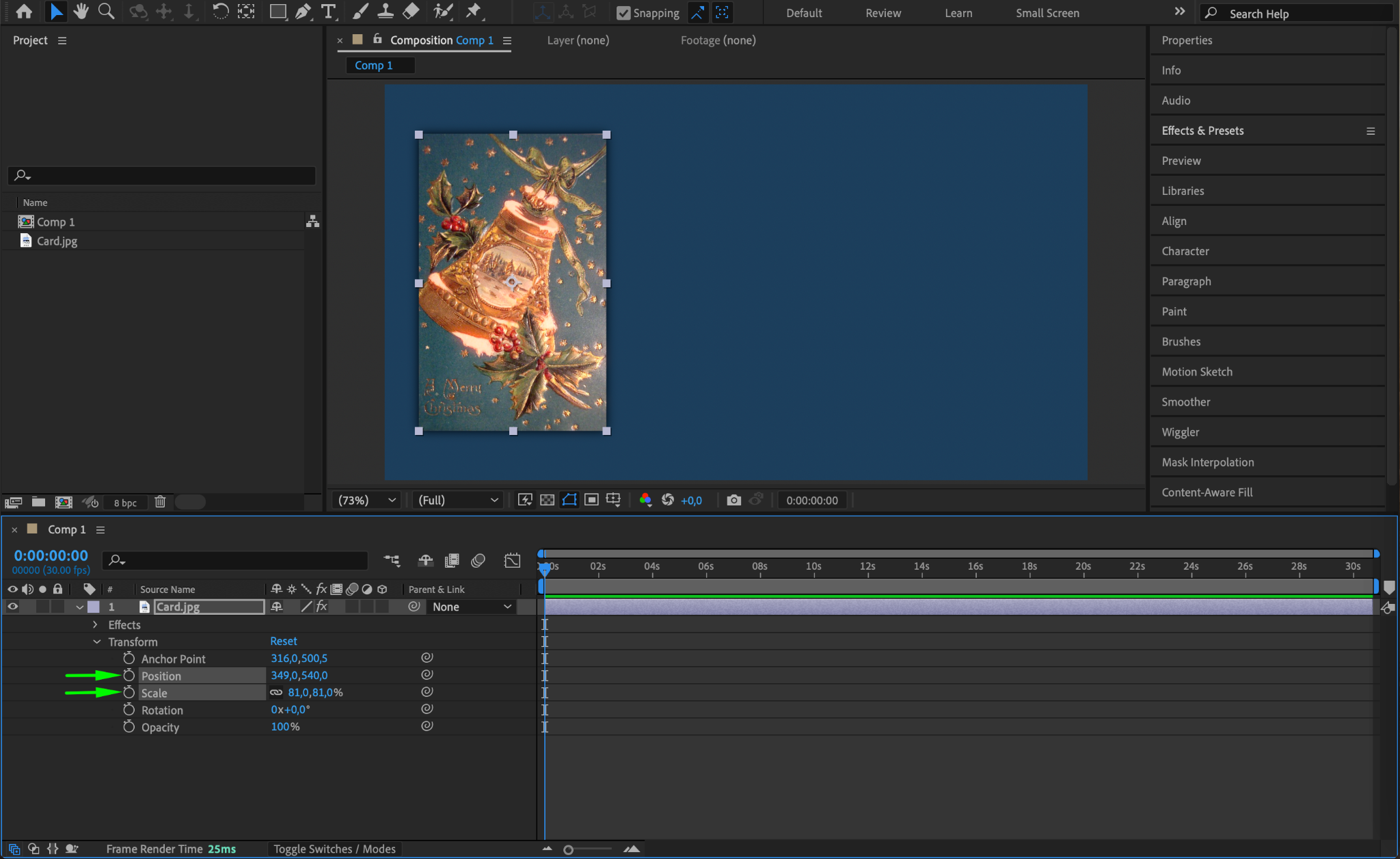This screenshot has width=1400, height=859.
Task: Select the Hand tool in toolbar
Action: [x=81, y=11]
